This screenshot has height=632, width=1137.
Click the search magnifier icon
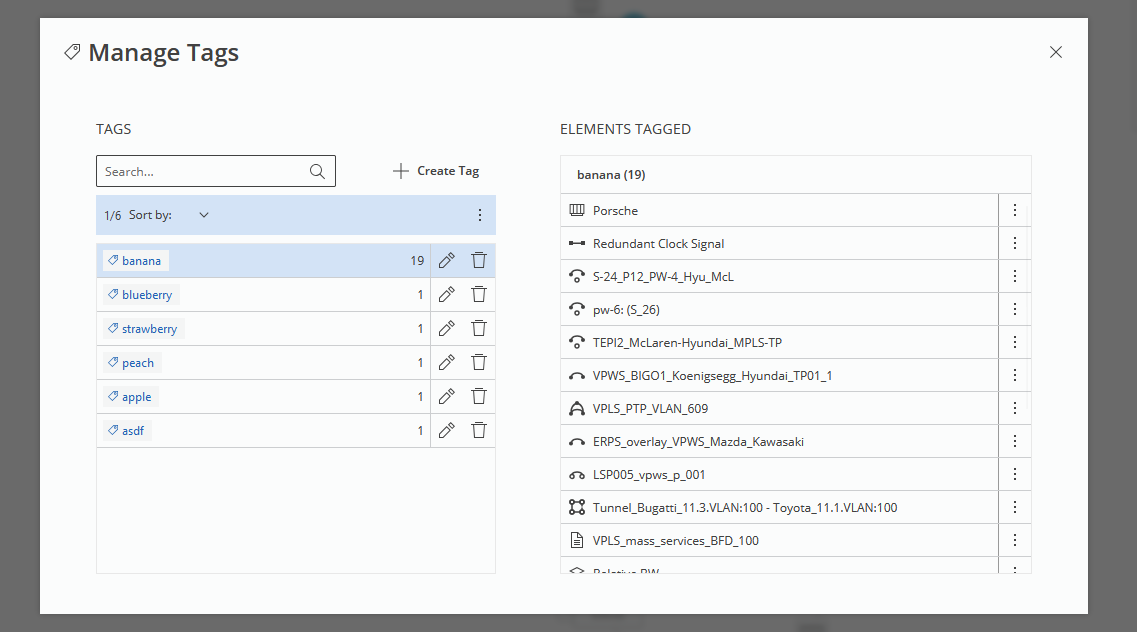coord(318,172)
